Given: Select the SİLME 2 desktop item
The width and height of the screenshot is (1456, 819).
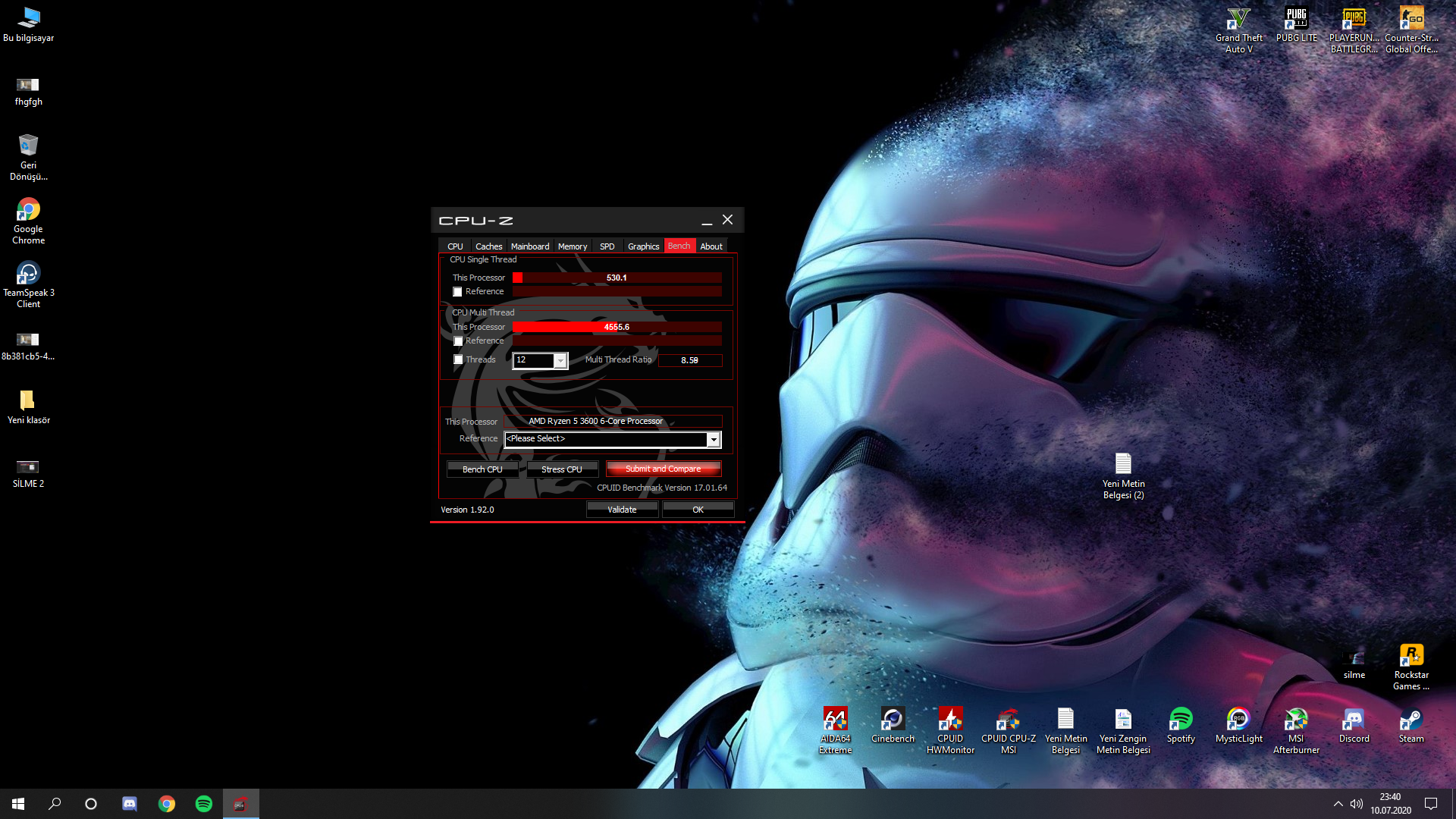Looking at the screenshot, I should [28, 473].
